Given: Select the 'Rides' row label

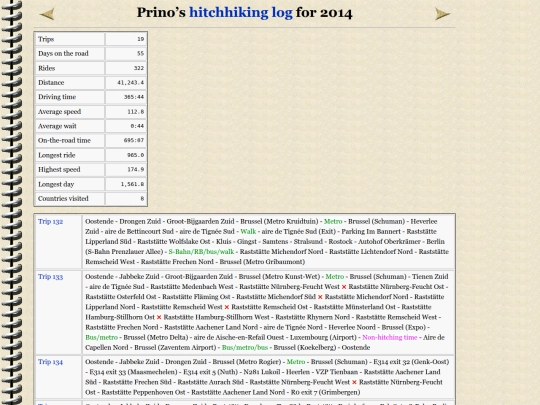Looking at the screenshot, I should point(46,68).
